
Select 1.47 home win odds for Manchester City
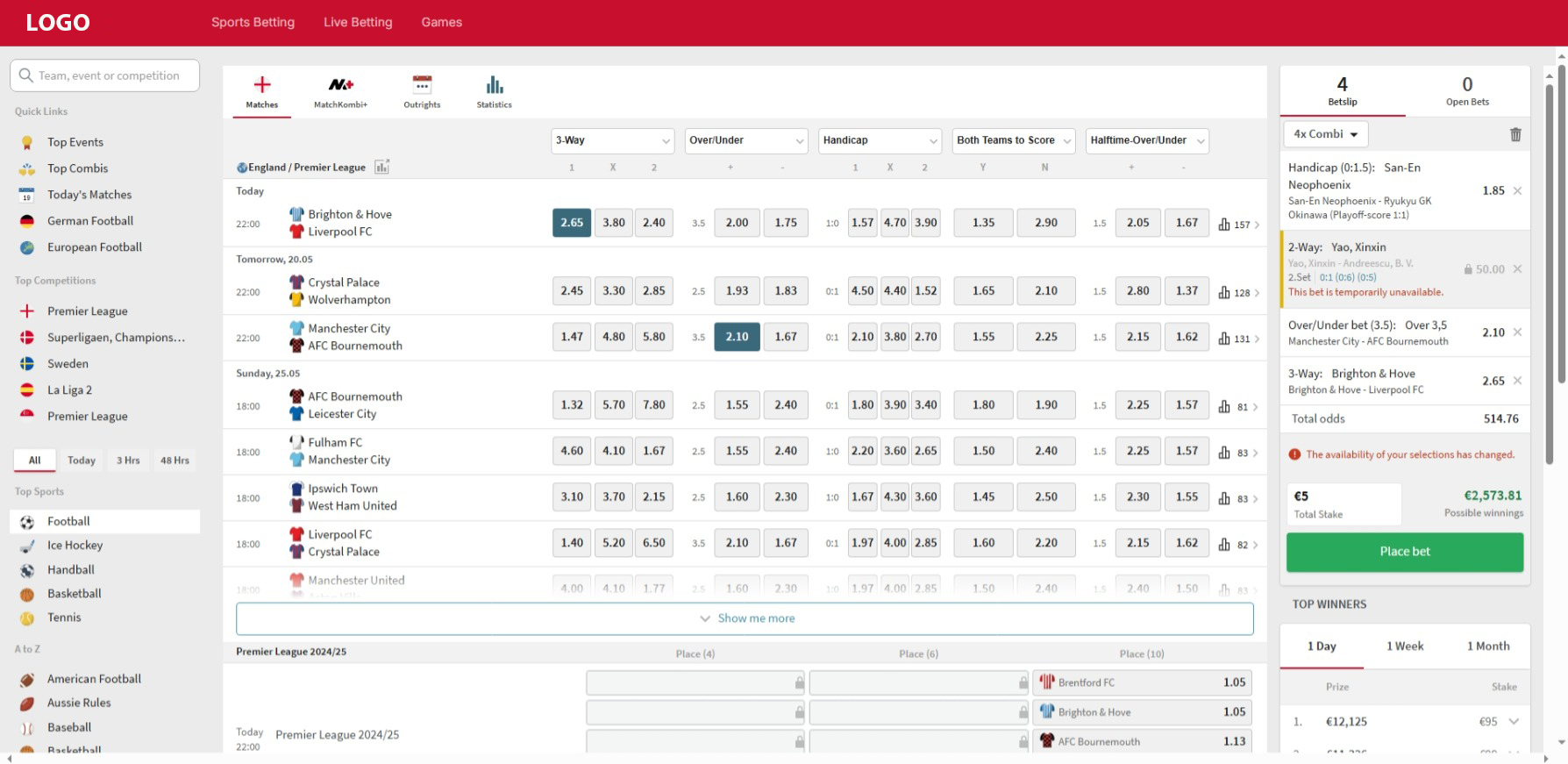tap(572, 337)
